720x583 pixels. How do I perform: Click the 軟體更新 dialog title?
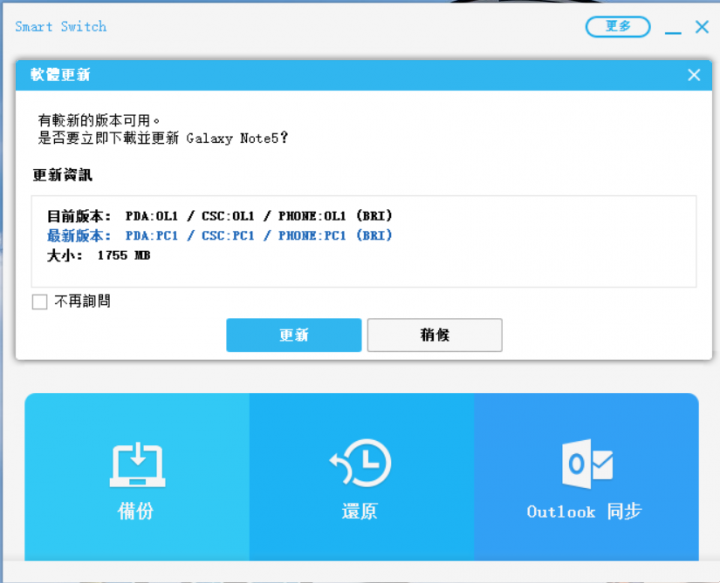coord(60,74)
